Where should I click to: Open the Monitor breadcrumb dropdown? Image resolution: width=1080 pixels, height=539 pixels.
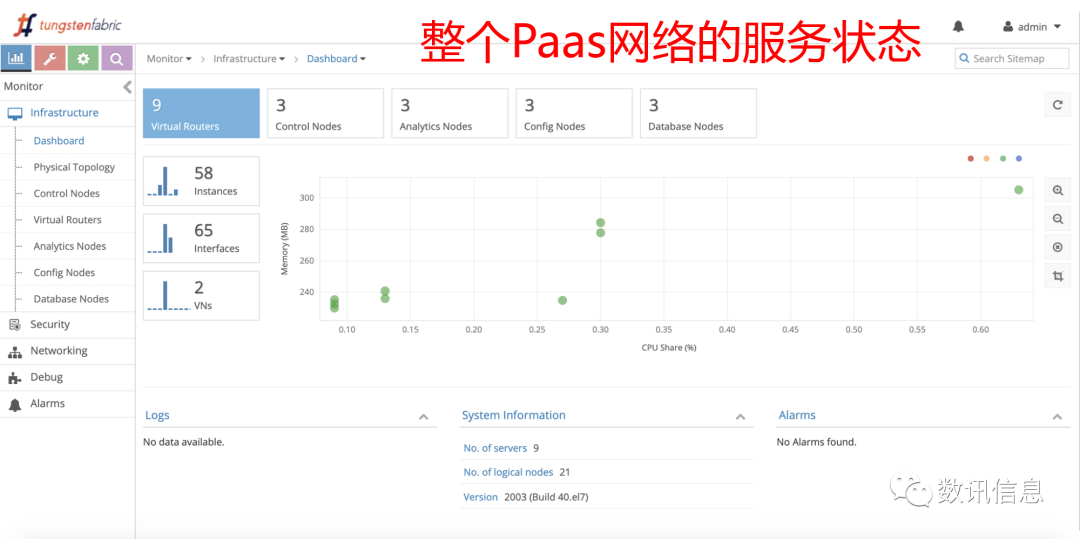(169, 59)
